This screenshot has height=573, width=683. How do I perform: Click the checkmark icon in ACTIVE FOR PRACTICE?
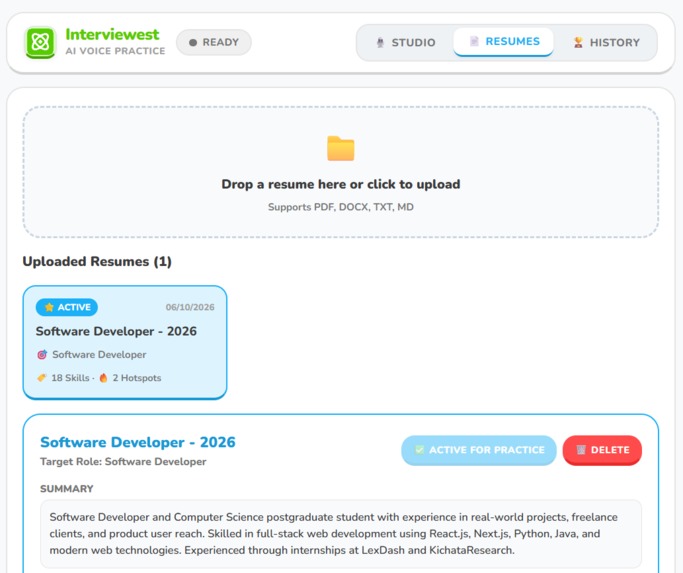(419, 450)
